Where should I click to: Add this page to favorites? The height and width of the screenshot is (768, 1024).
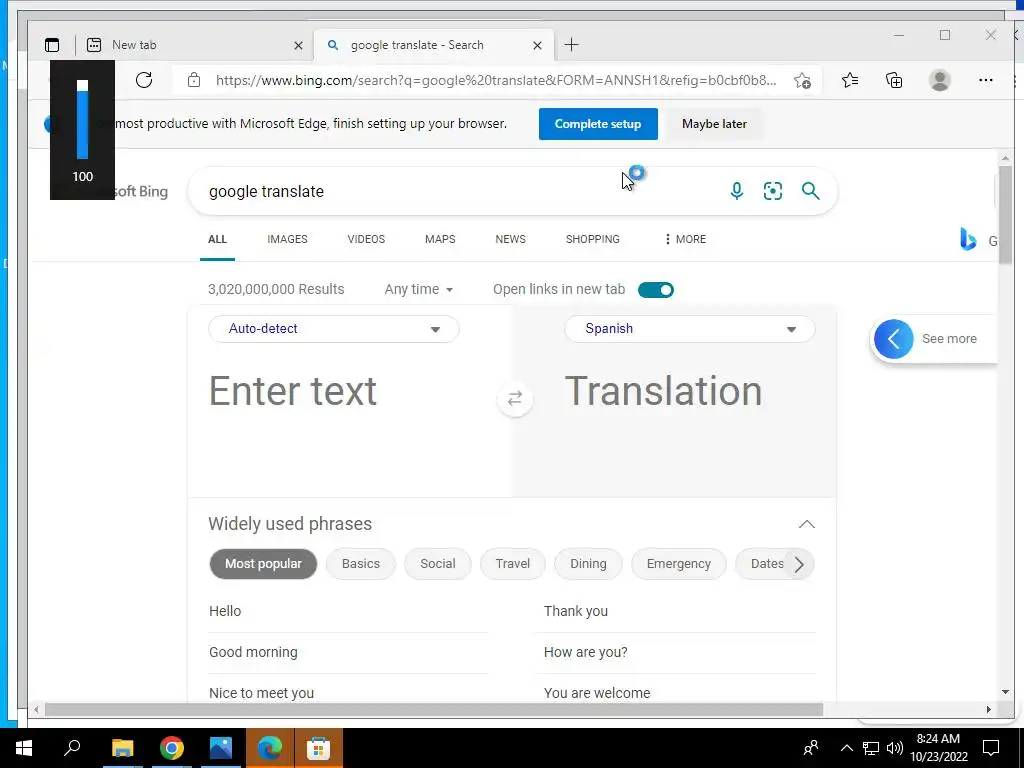[x=802, y=80]
